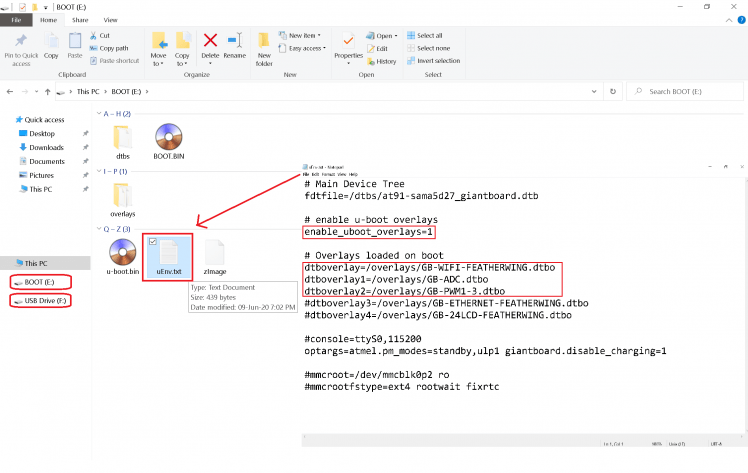Switch to the View ribbon tab
This screenshot has width=748, height=473.
pyautogui.click(x=110, y=20)
